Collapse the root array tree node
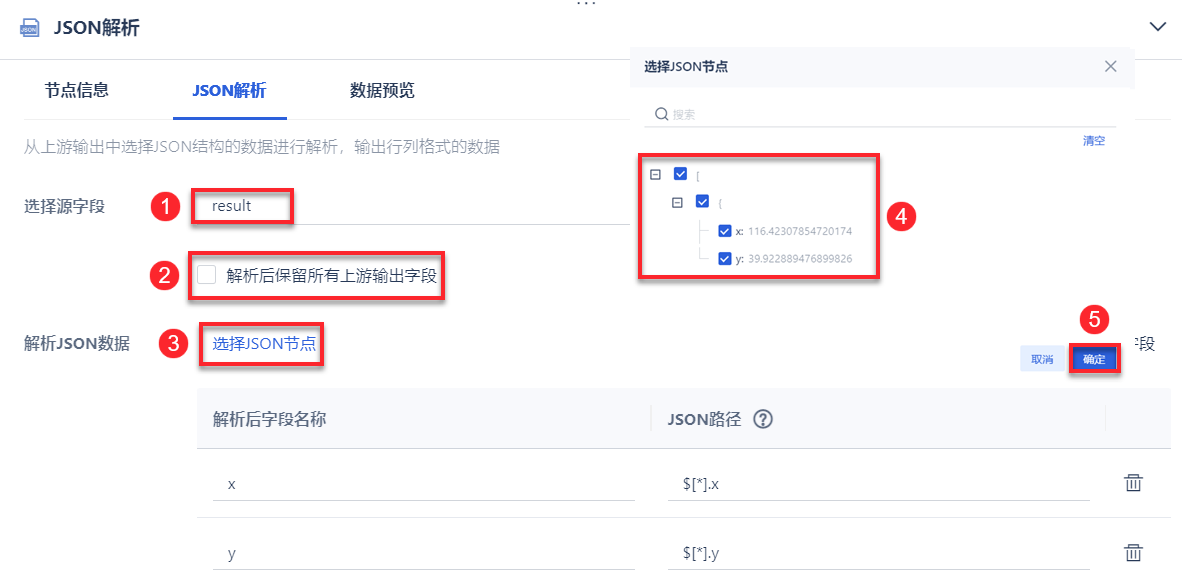 [x=656, y=174]
